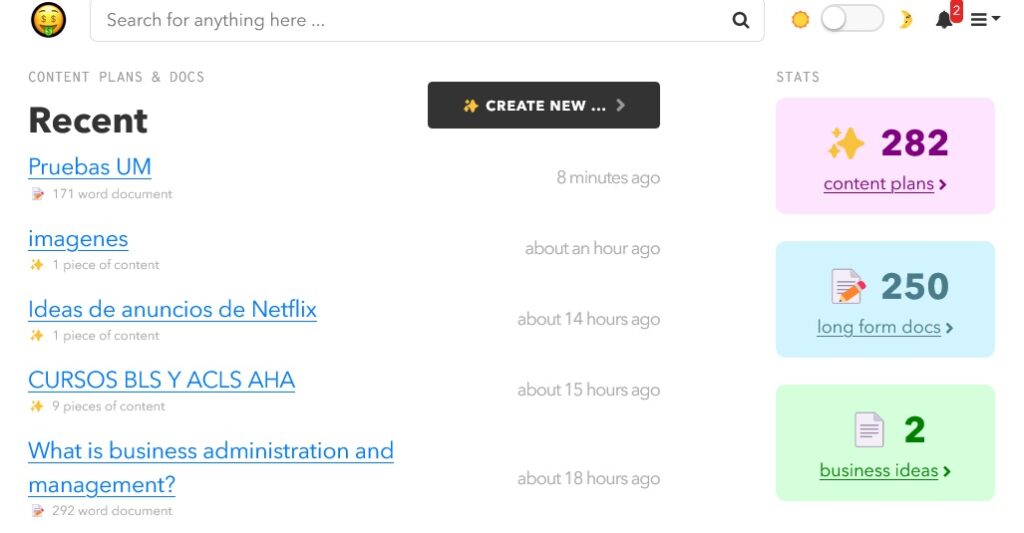Screen dimensions: 1024x533
Task: Click the 'about an hour ago' timestamp
Action: pyautogui.click(x=592, y=248)
